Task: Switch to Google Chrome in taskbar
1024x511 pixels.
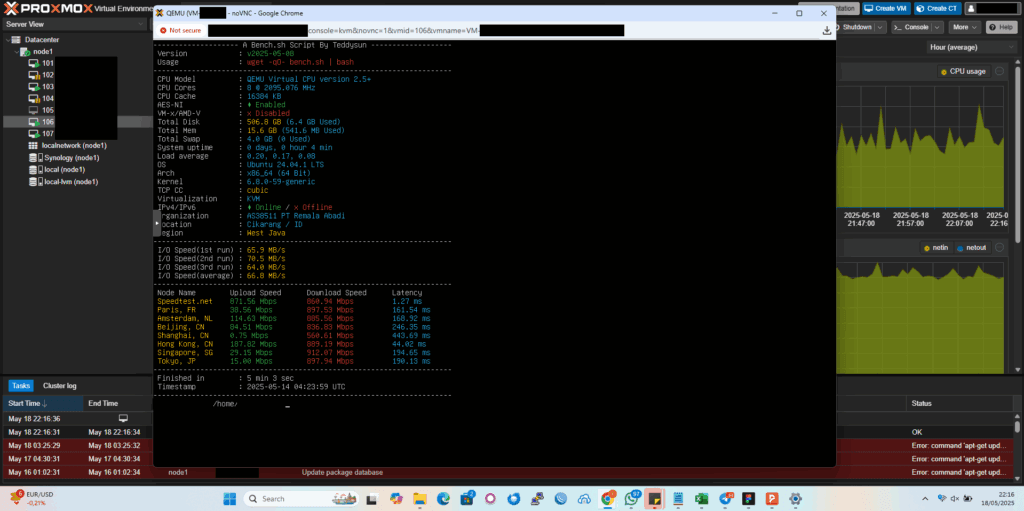Action: click(x=607, y=499)
